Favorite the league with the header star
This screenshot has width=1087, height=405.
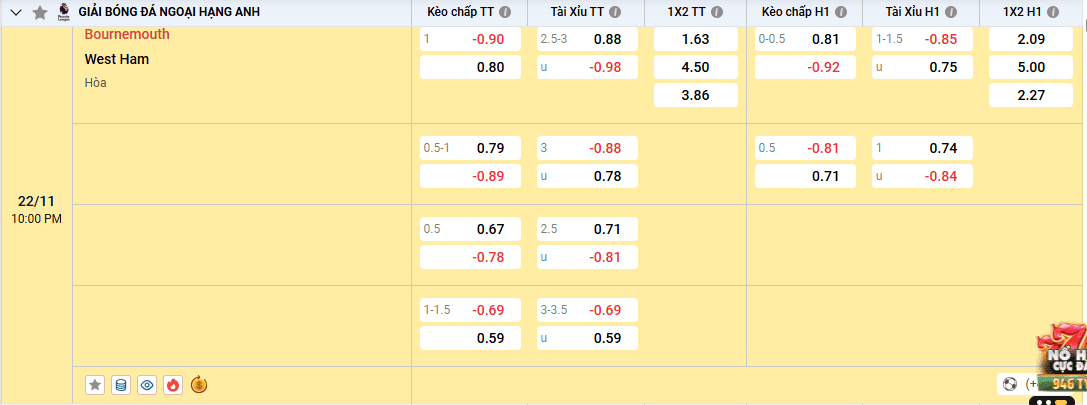(40, 12)
